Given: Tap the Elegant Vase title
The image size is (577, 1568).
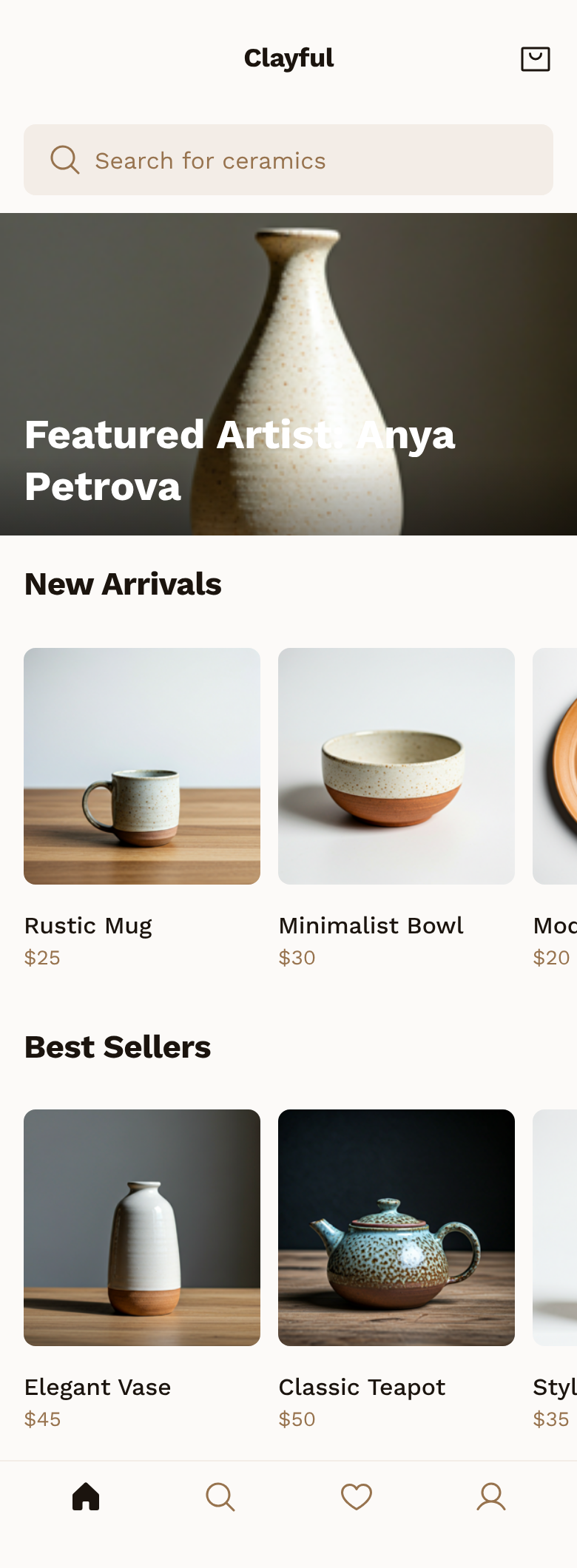Looking at the screenshot, I should [98, 1387].
